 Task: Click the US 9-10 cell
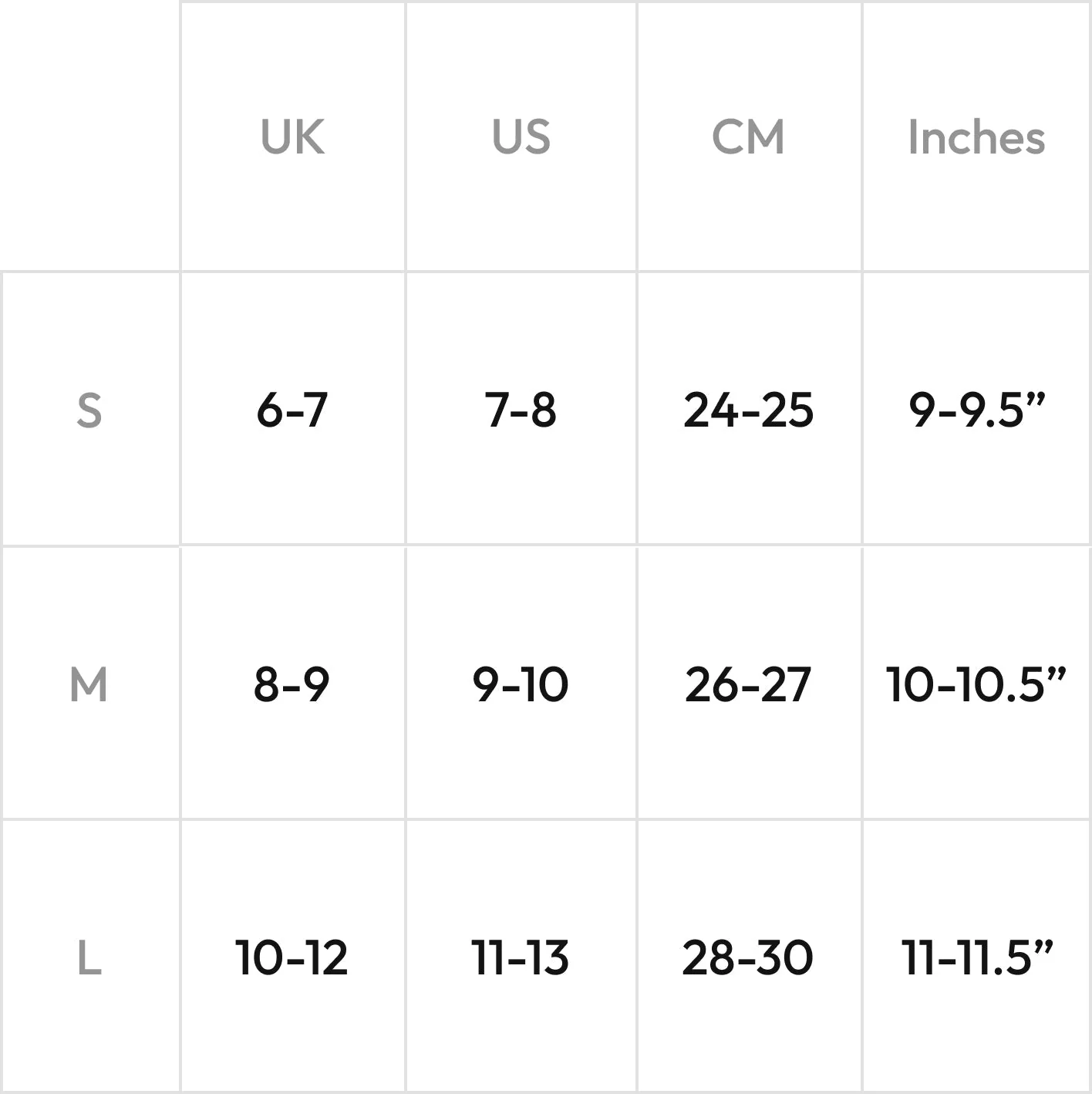pyautogui.click(x=521, y=684)
